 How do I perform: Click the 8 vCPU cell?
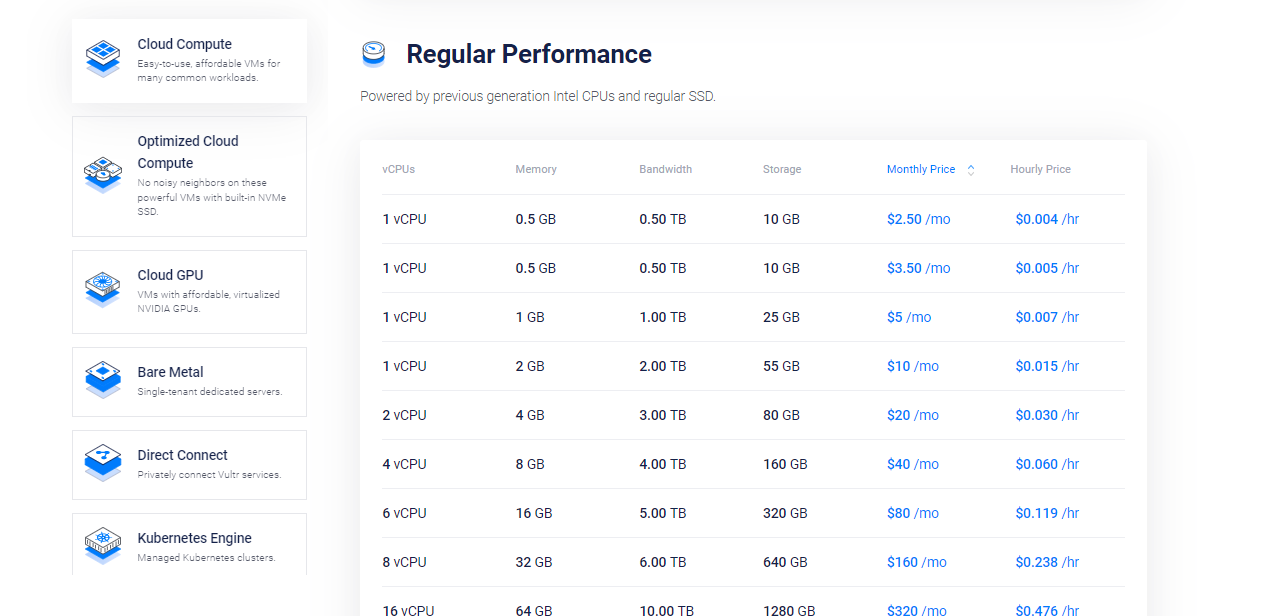click(x=404, y=562)
